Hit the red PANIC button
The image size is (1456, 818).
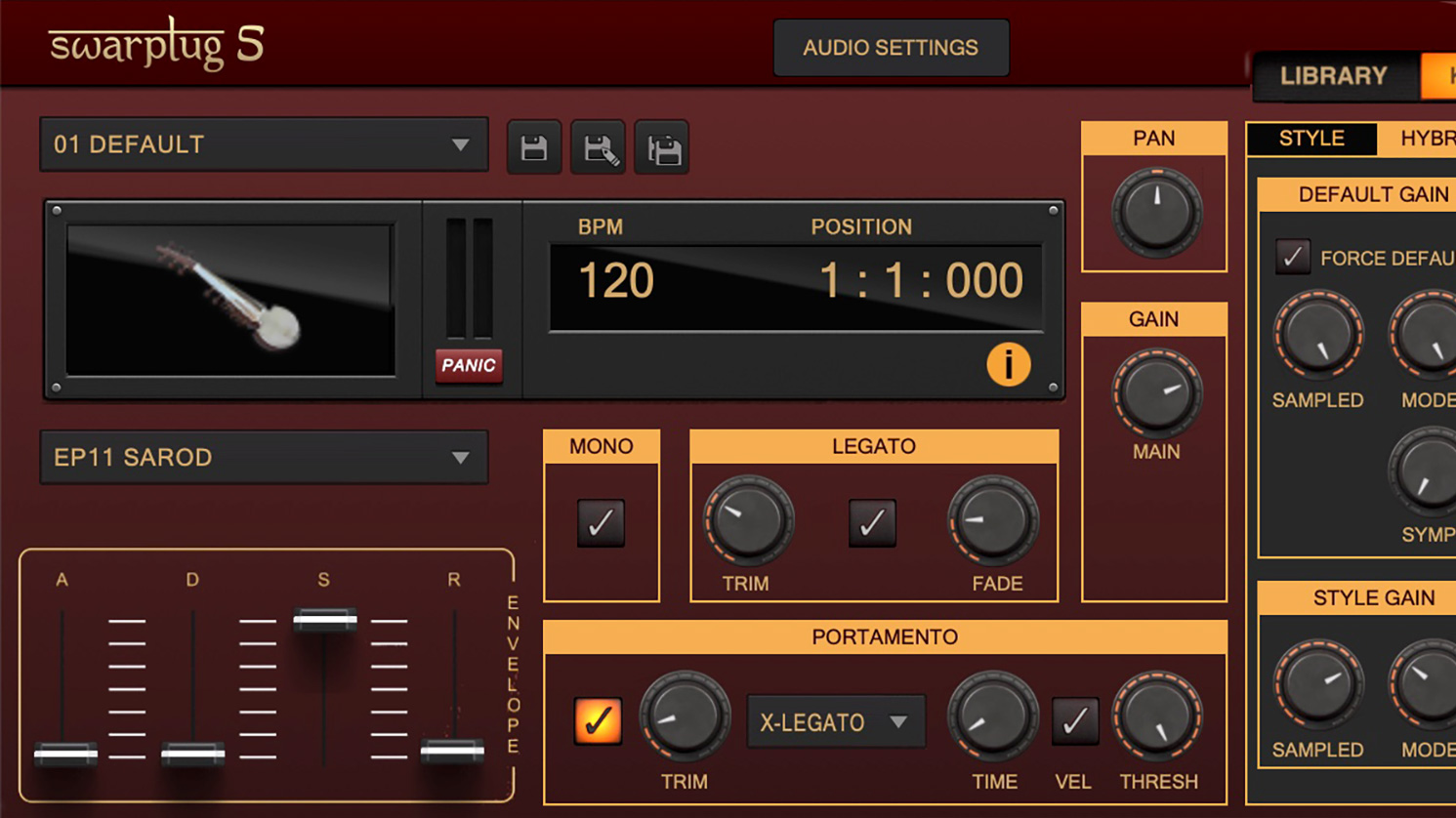coord(469,365)
